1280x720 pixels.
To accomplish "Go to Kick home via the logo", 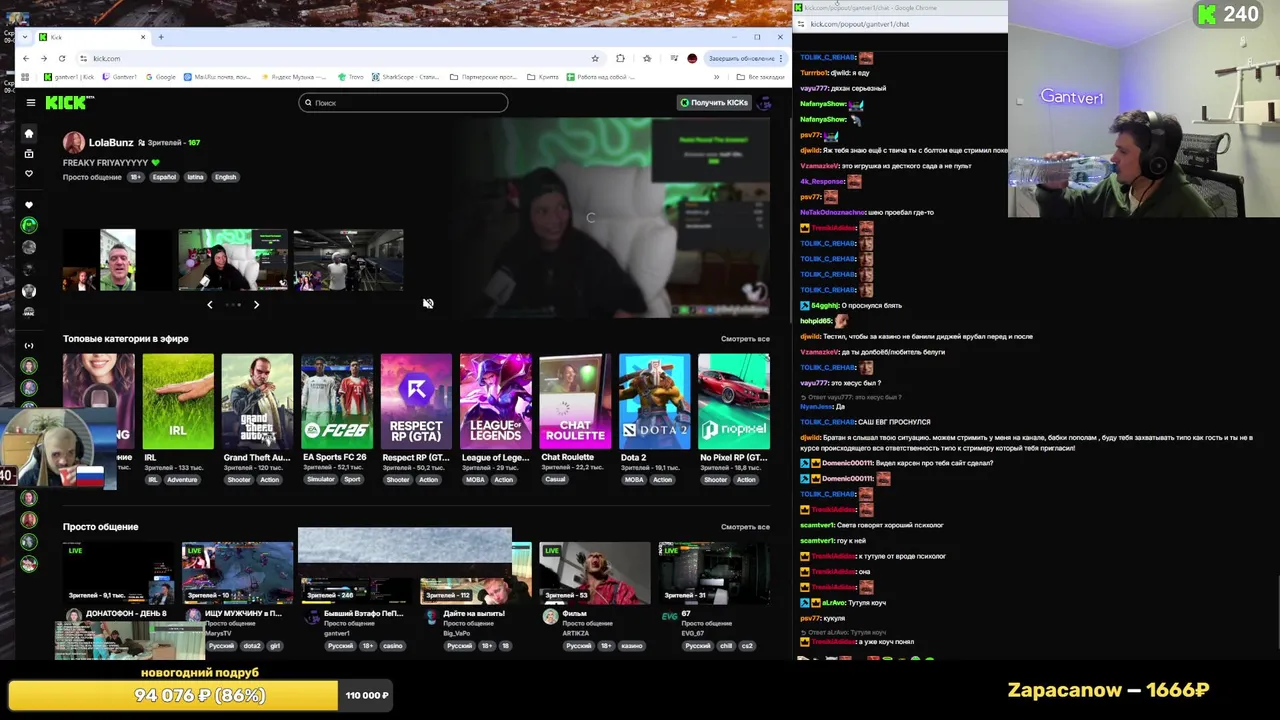I will (x=69, y=102).
